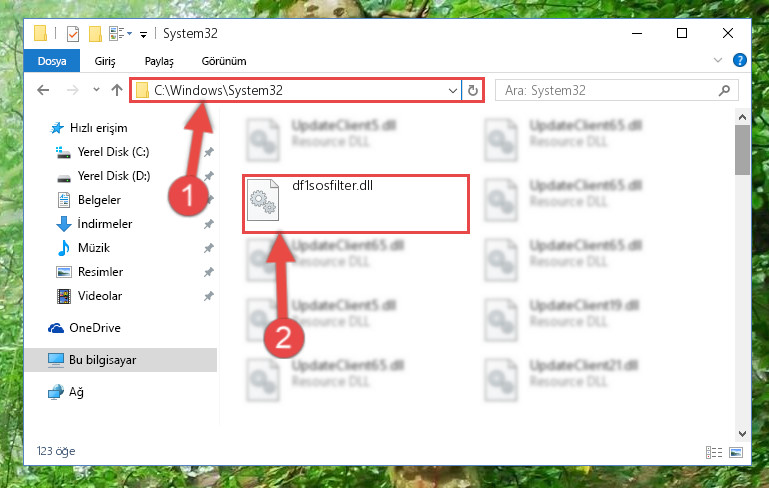Screen dimensions: 769x488
Task: Unpin Belgeler from quick access
Action: [x=209, y=200]
